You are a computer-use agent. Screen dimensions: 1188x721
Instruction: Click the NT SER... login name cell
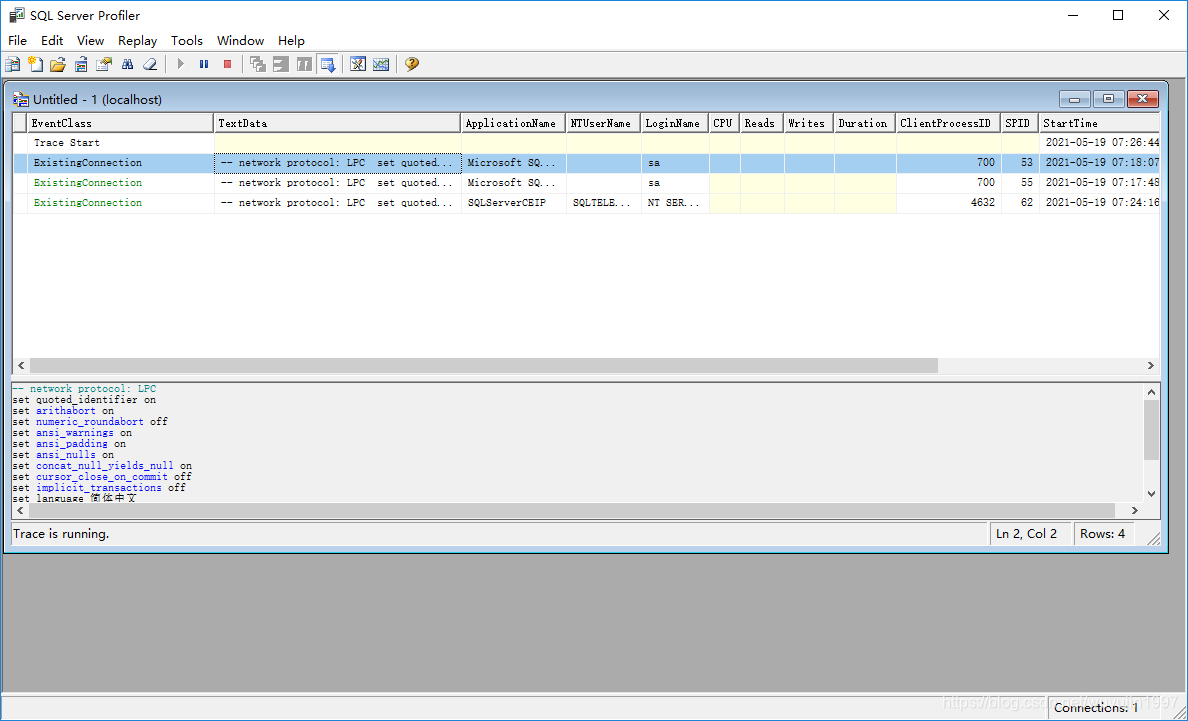pyautogui.click(x=675, y=203)
